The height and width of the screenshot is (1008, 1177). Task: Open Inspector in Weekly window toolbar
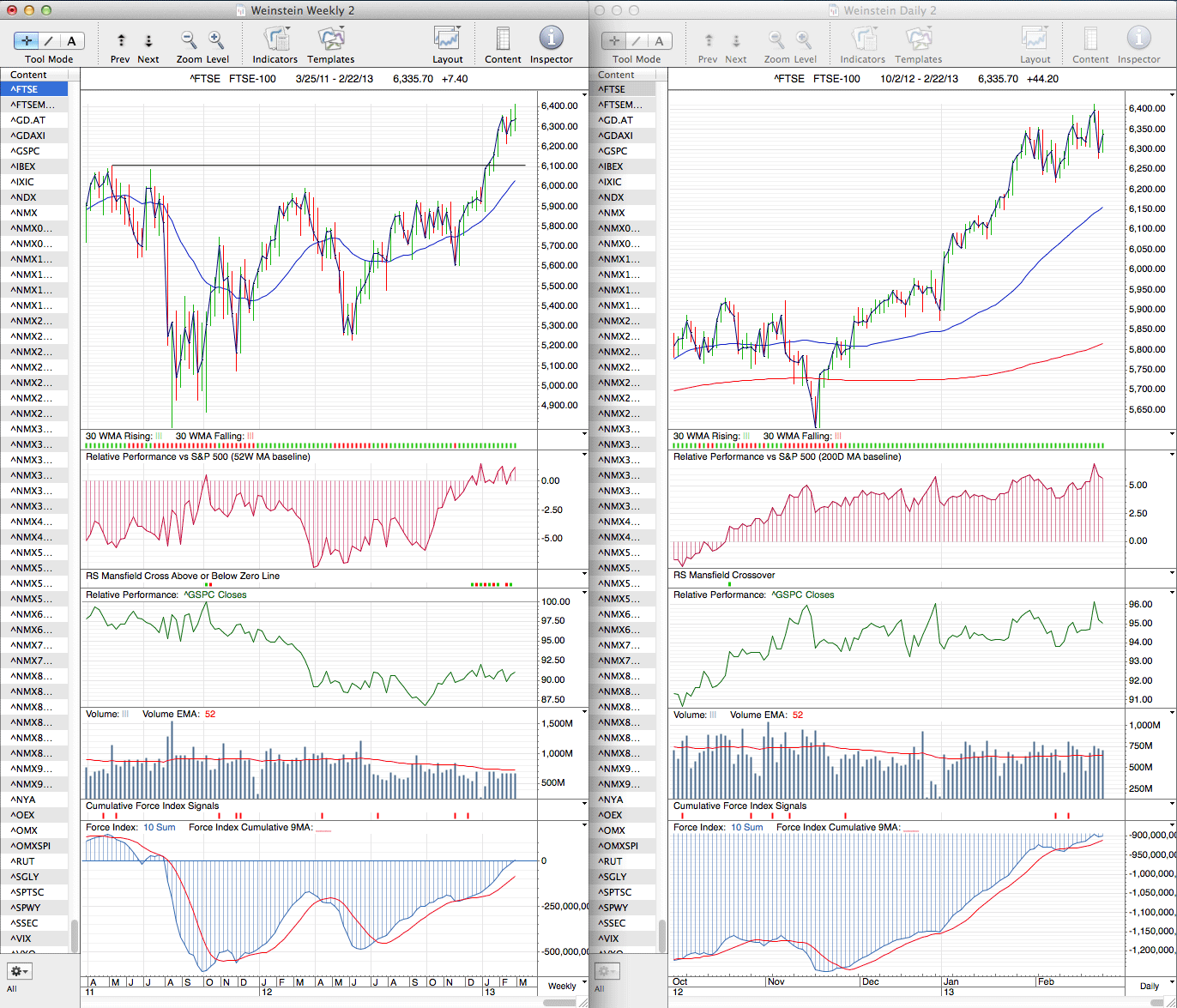click(551, 39)
